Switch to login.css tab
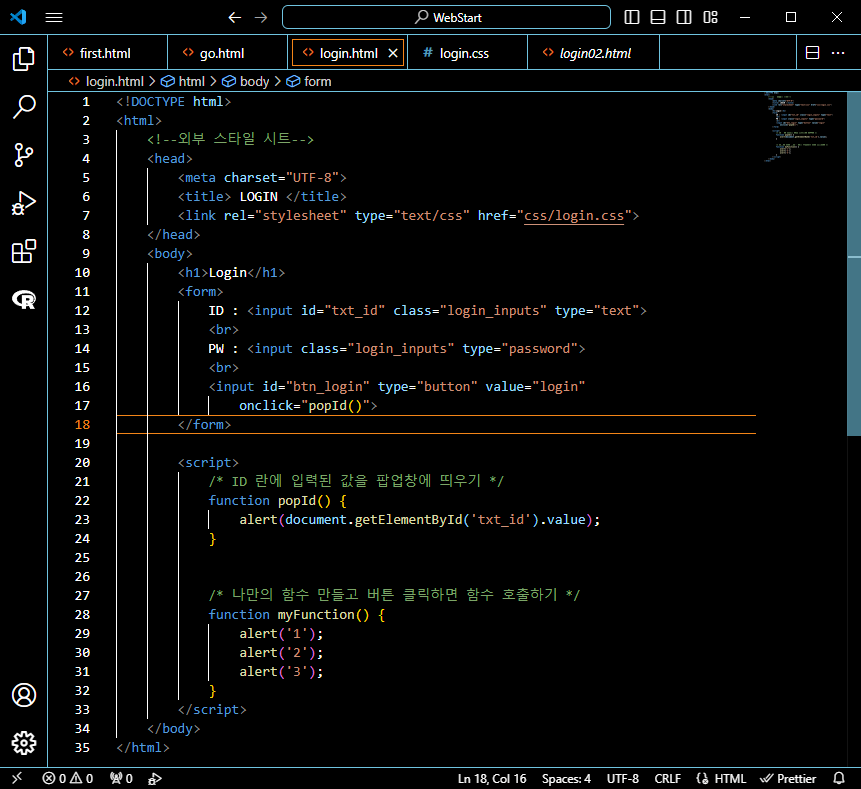 (x=467, y=53)
